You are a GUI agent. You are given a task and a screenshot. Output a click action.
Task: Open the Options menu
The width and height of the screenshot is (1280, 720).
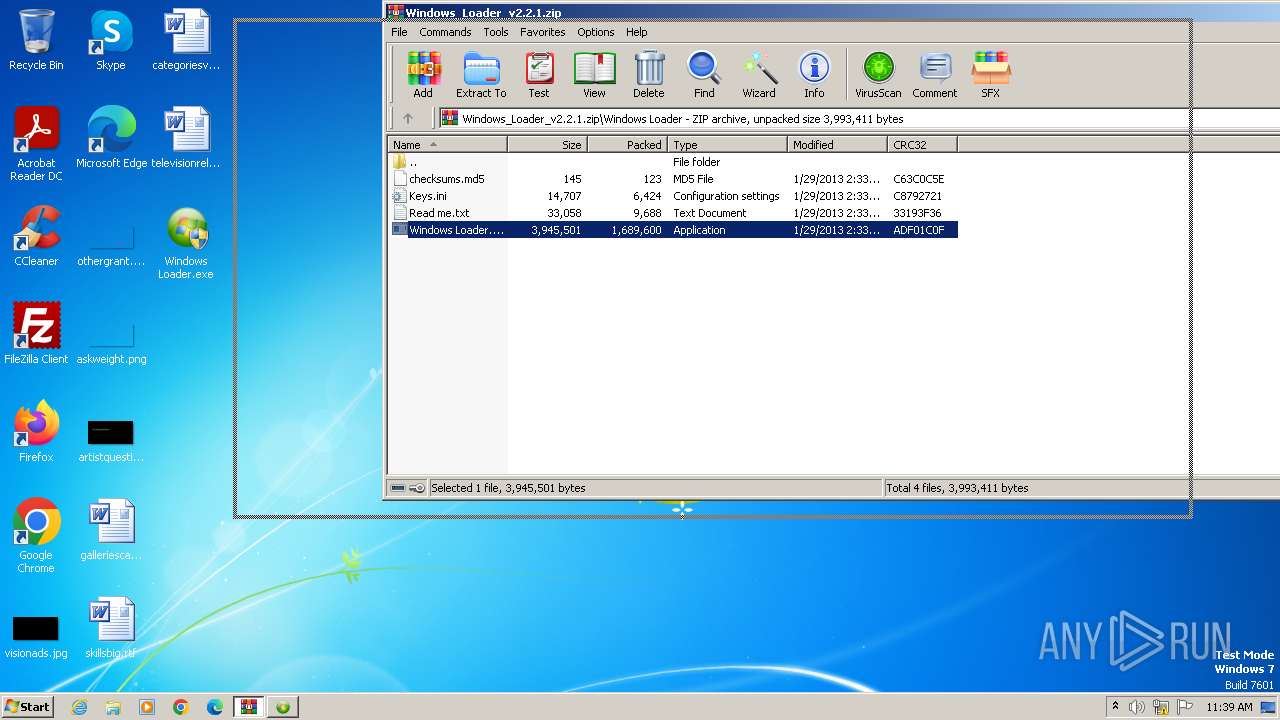pos(595,32)
